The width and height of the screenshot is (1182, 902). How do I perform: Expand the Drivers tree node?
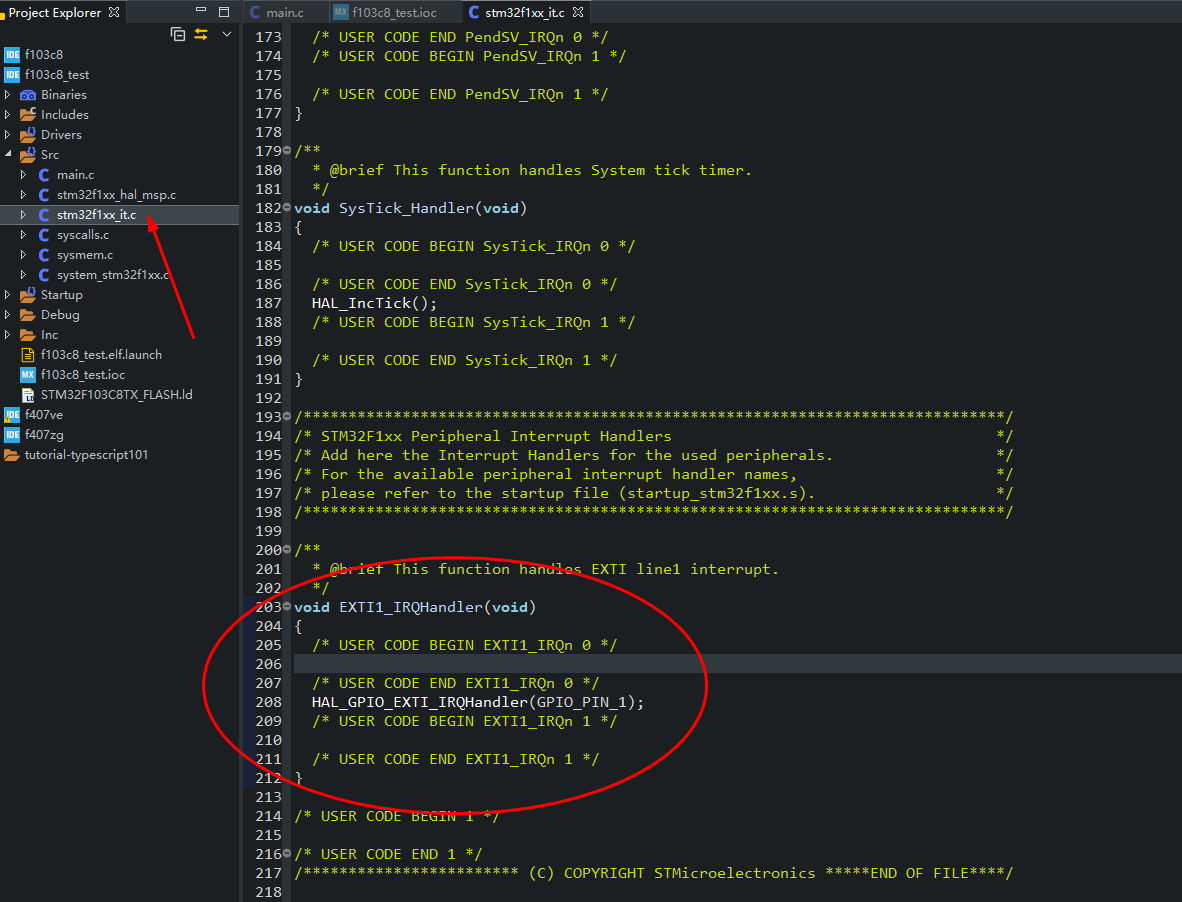pos(7,134)
